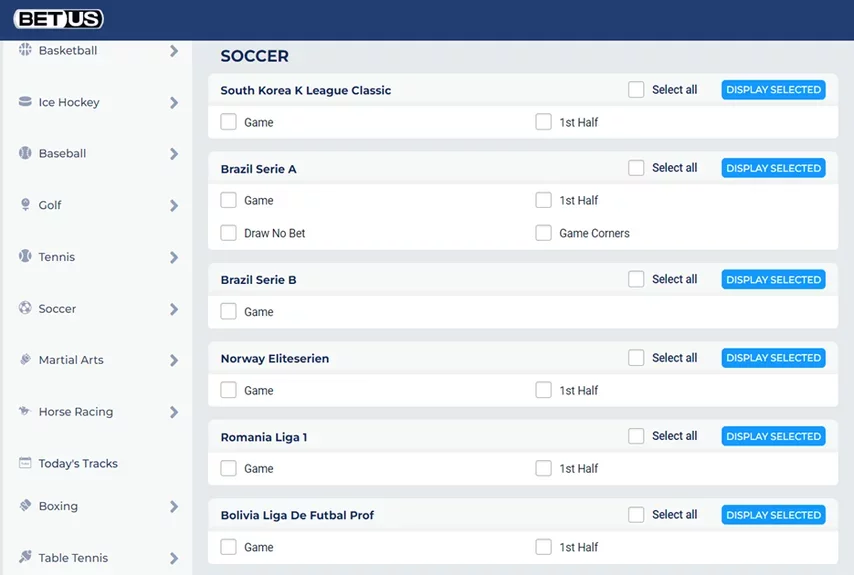This screenshot has height=575, width=854.
Task: Click the Tennis ball icon
Action: coord(25,256)
